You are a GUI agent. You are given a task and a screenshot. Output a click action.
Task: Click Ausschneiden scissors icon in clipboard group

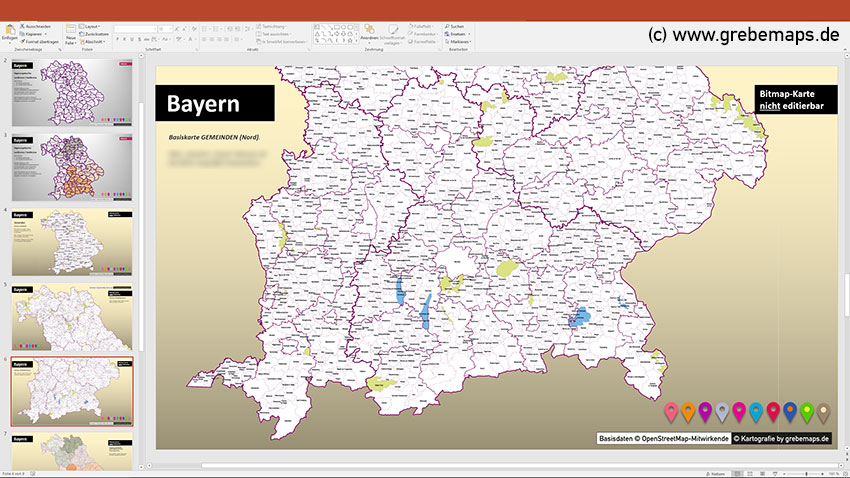point(23,25)
